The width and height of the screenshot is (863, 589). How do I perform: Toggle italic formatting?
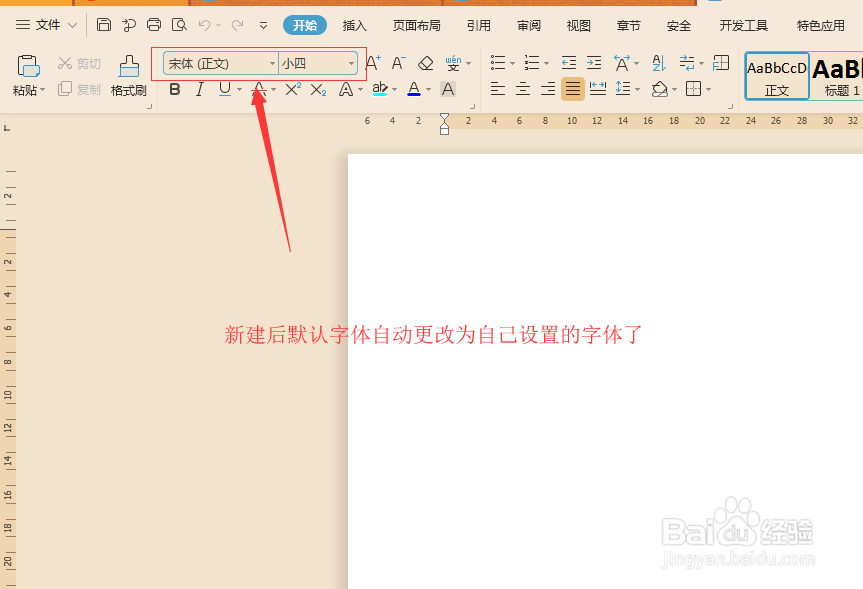click(199, 89)
